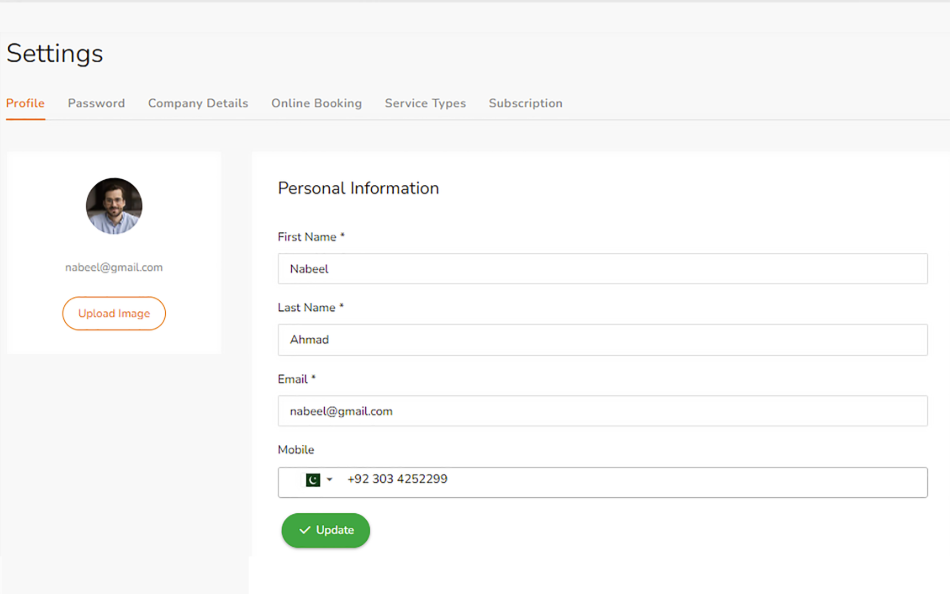The height and width of the screenshot is (594, 950).
Task: Click the Personal Information heading
Action: (x=358, y=188)
